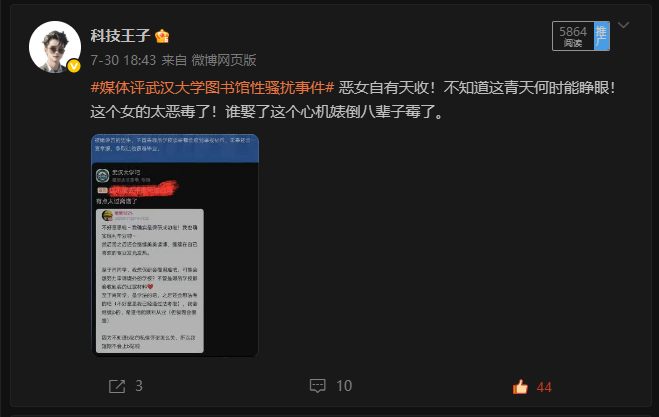Click the yellow verified badge on avatar
This screenshot has width=659, height=417.
point(74,66)
